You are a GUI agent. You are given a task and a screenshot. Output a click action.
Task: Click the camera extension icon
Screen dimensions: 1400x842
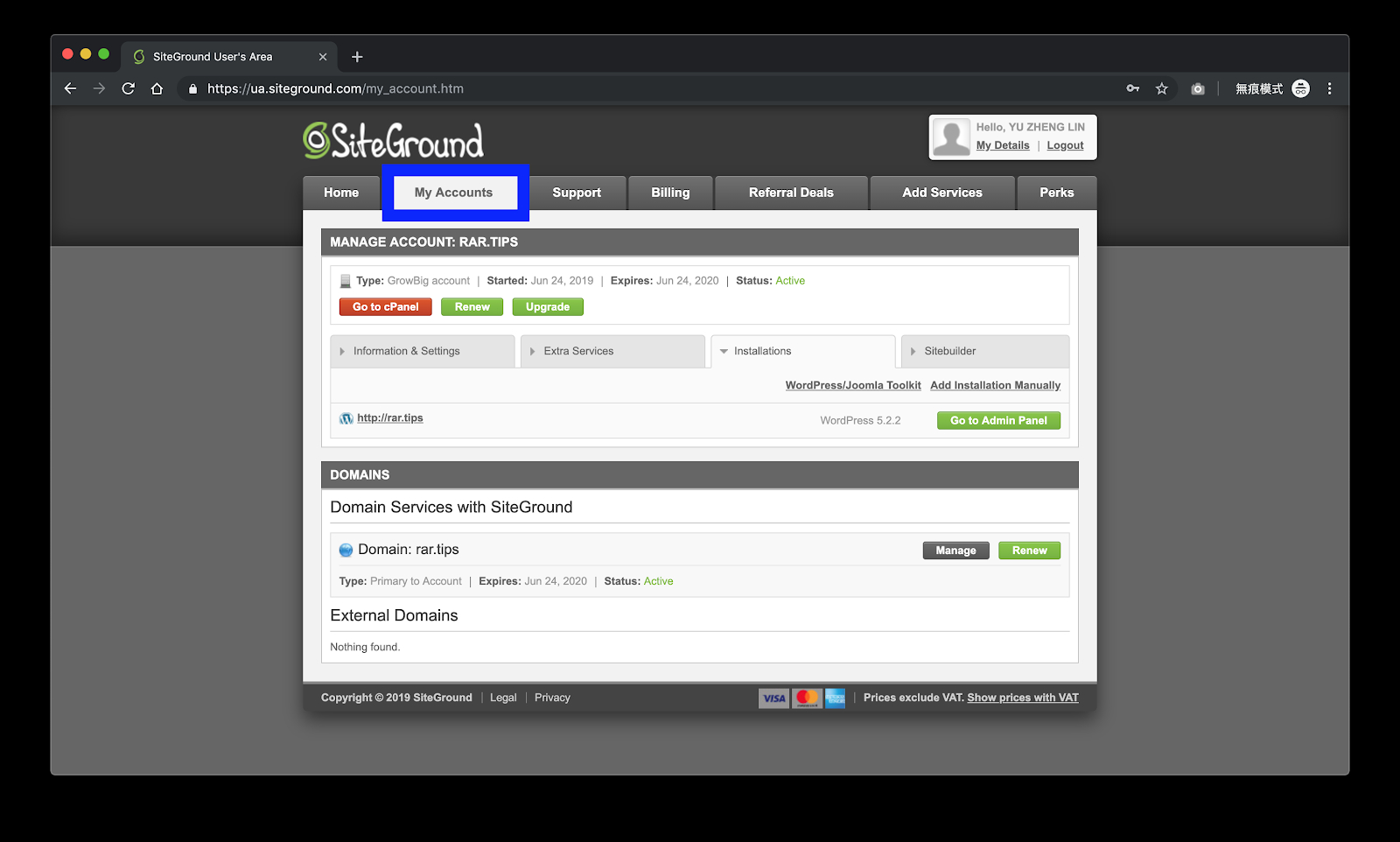(1198, 88)
